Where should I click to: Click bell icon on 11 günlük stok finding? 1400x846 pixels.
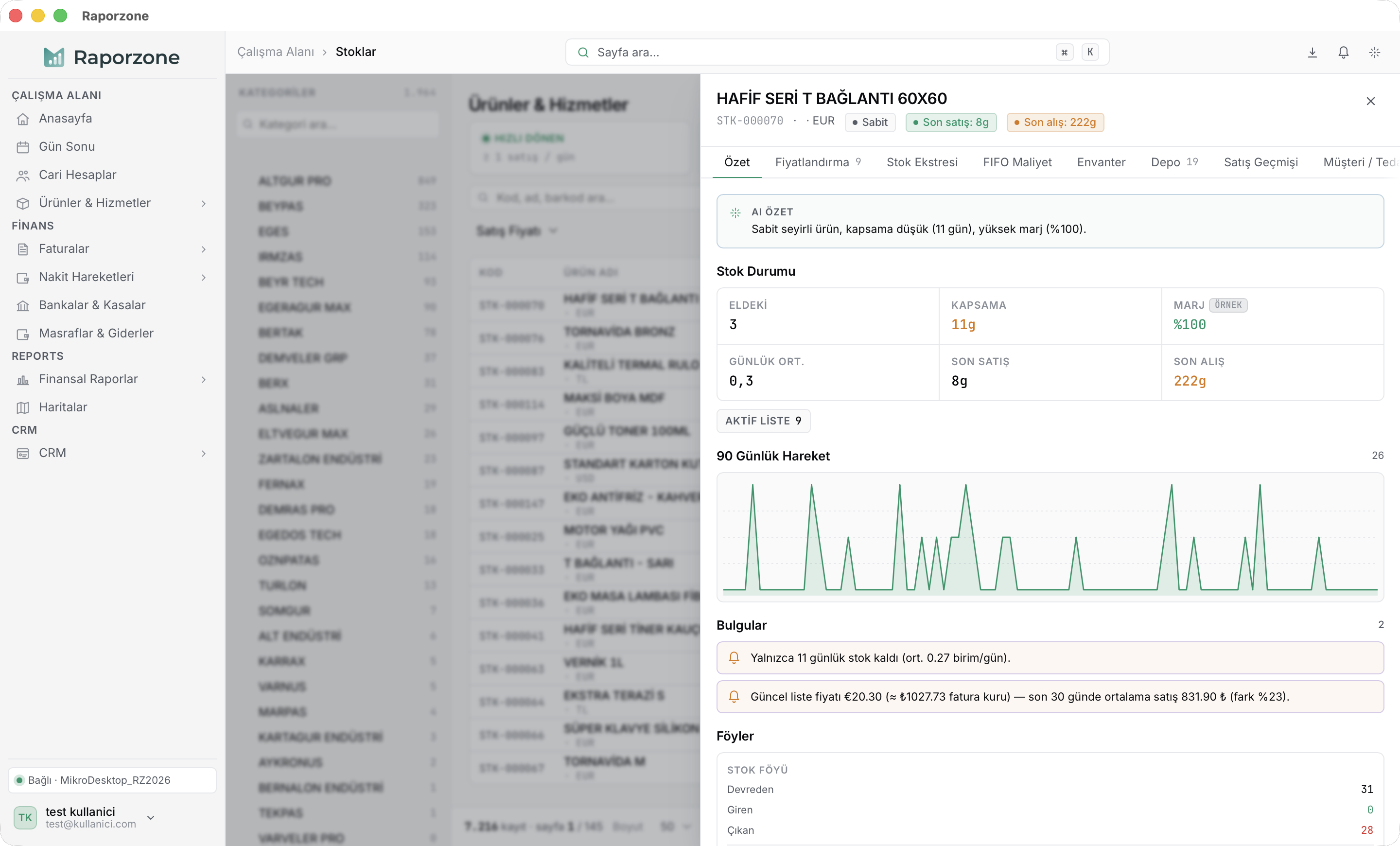coord(734,657)
